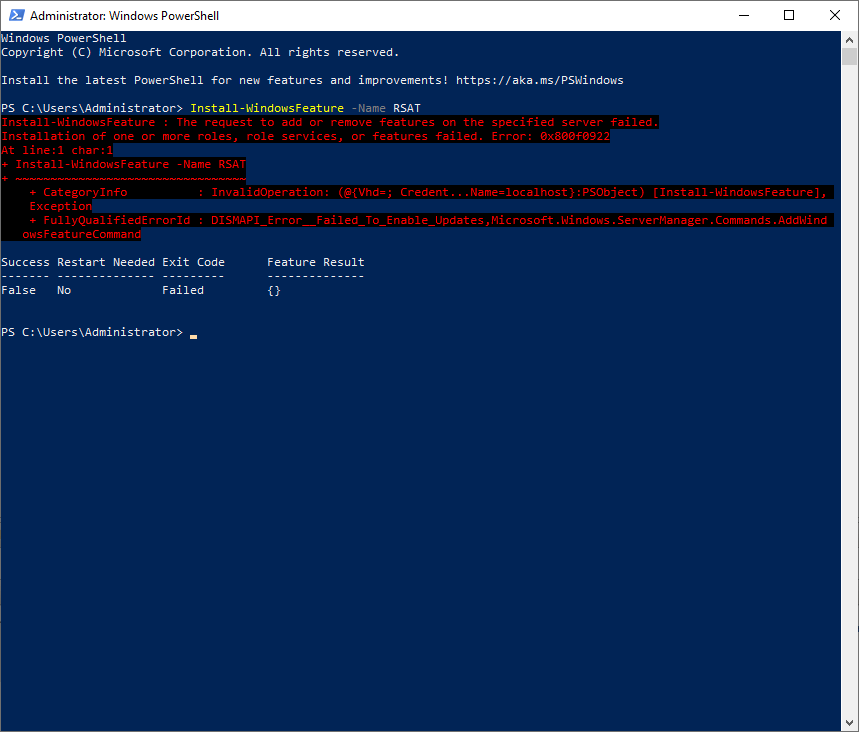Click the https://aka.ms/PSWindows URL text
The height and width of the screenshot is (732, 859).
[x=540, y=80]
